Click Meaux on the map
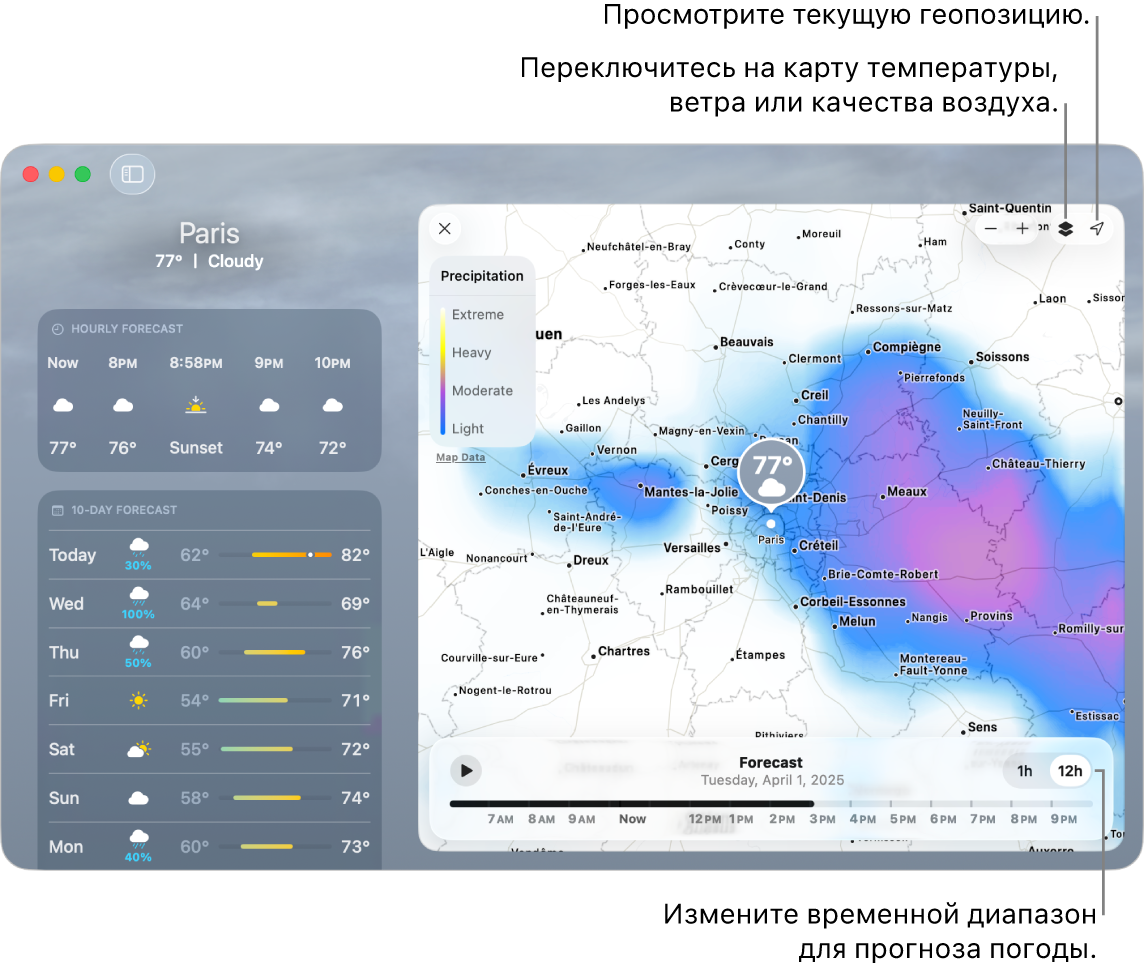 click(x=907, y=492)
